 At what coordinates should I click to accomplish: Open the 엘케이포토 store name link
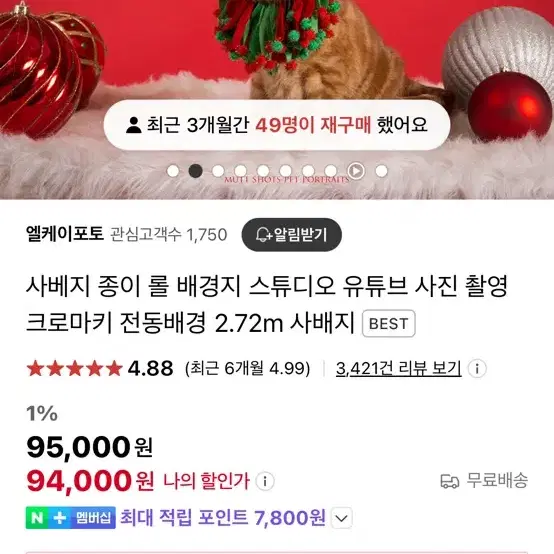pyautogui.click(x=65, y=234)
